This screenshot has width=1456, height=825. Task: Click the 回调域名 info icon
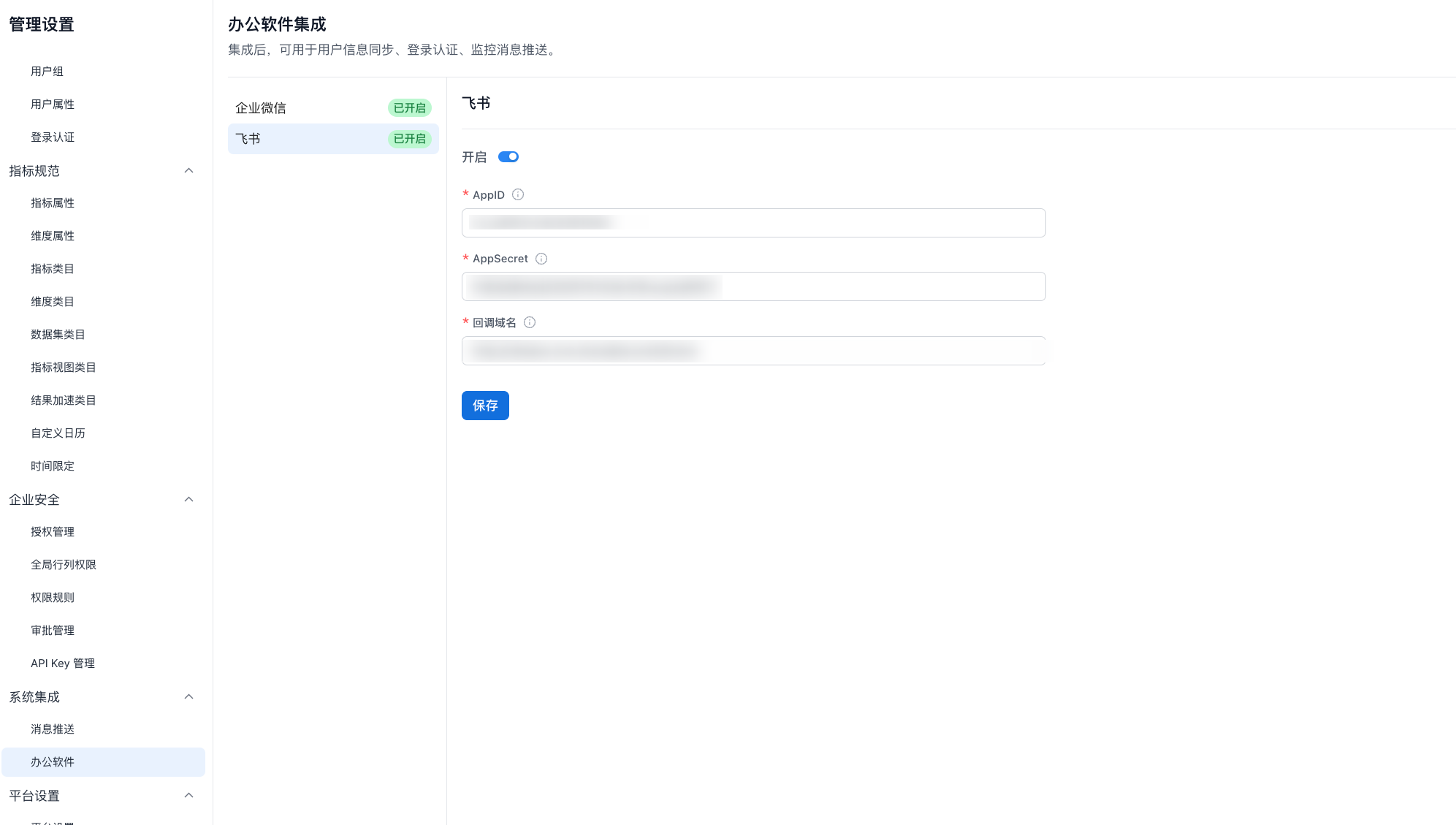pos(530,322)
